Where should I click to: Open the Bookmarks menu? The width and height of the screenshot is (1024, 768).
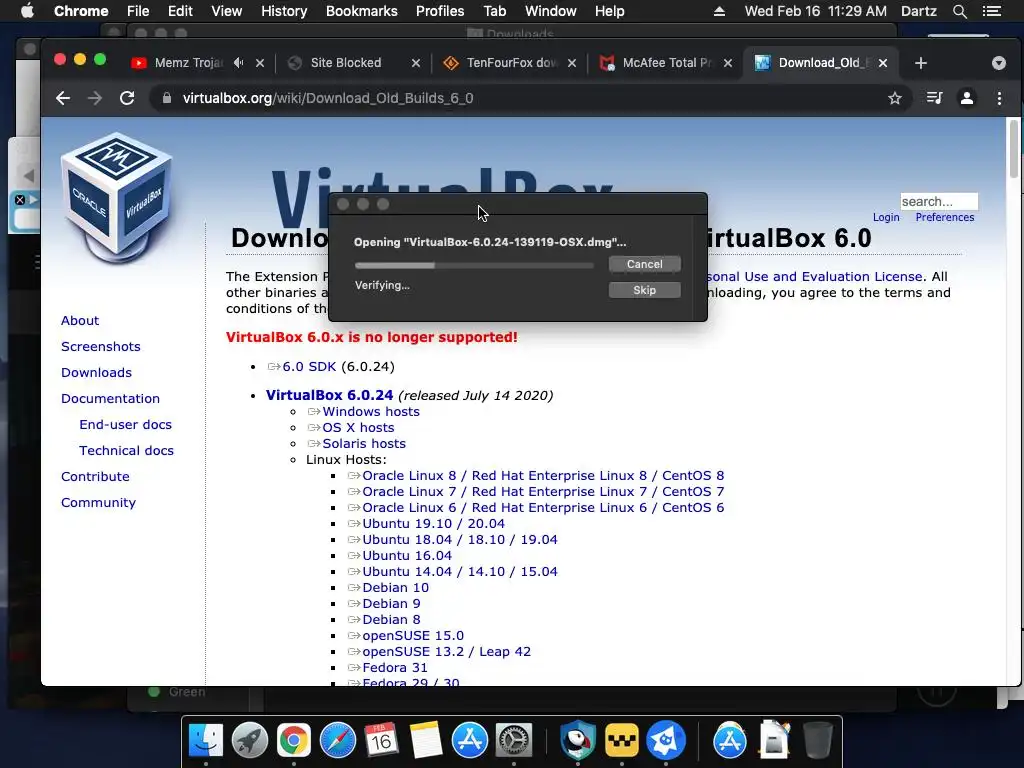[x=362, y=11]
